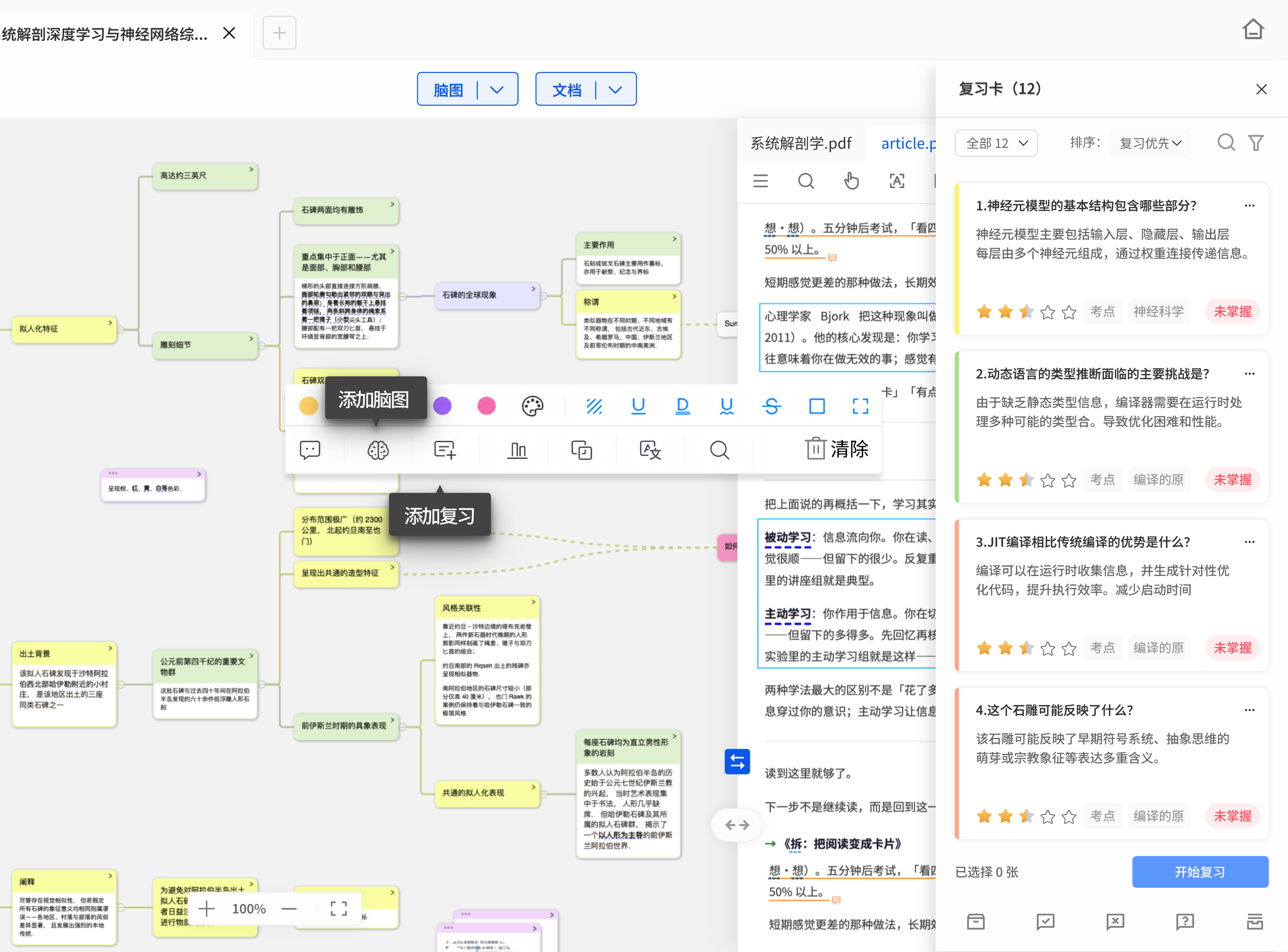The image size is (1288, 952).
Task: Switch to 系统解剖学.pdf tab
Action: click(800, 143)
